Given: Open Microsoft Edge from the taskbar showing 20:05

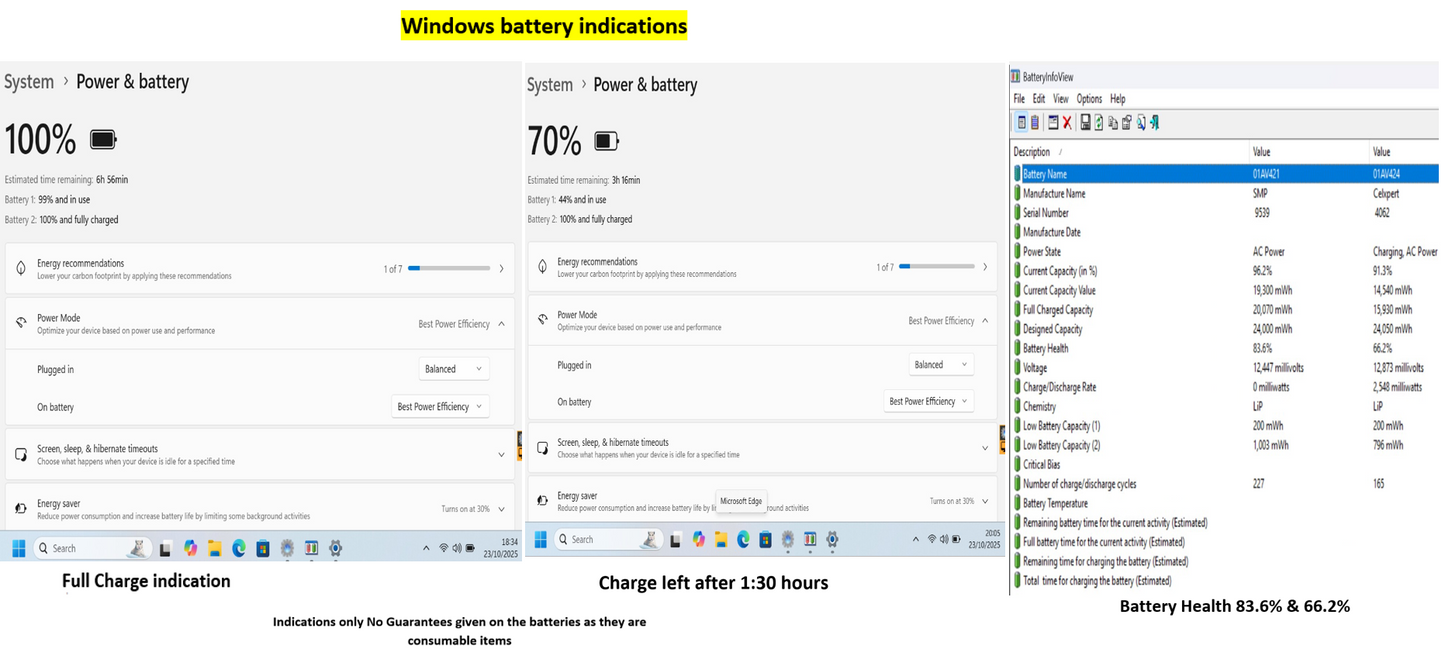Looking at the screenshot, I should pos(743,540).
